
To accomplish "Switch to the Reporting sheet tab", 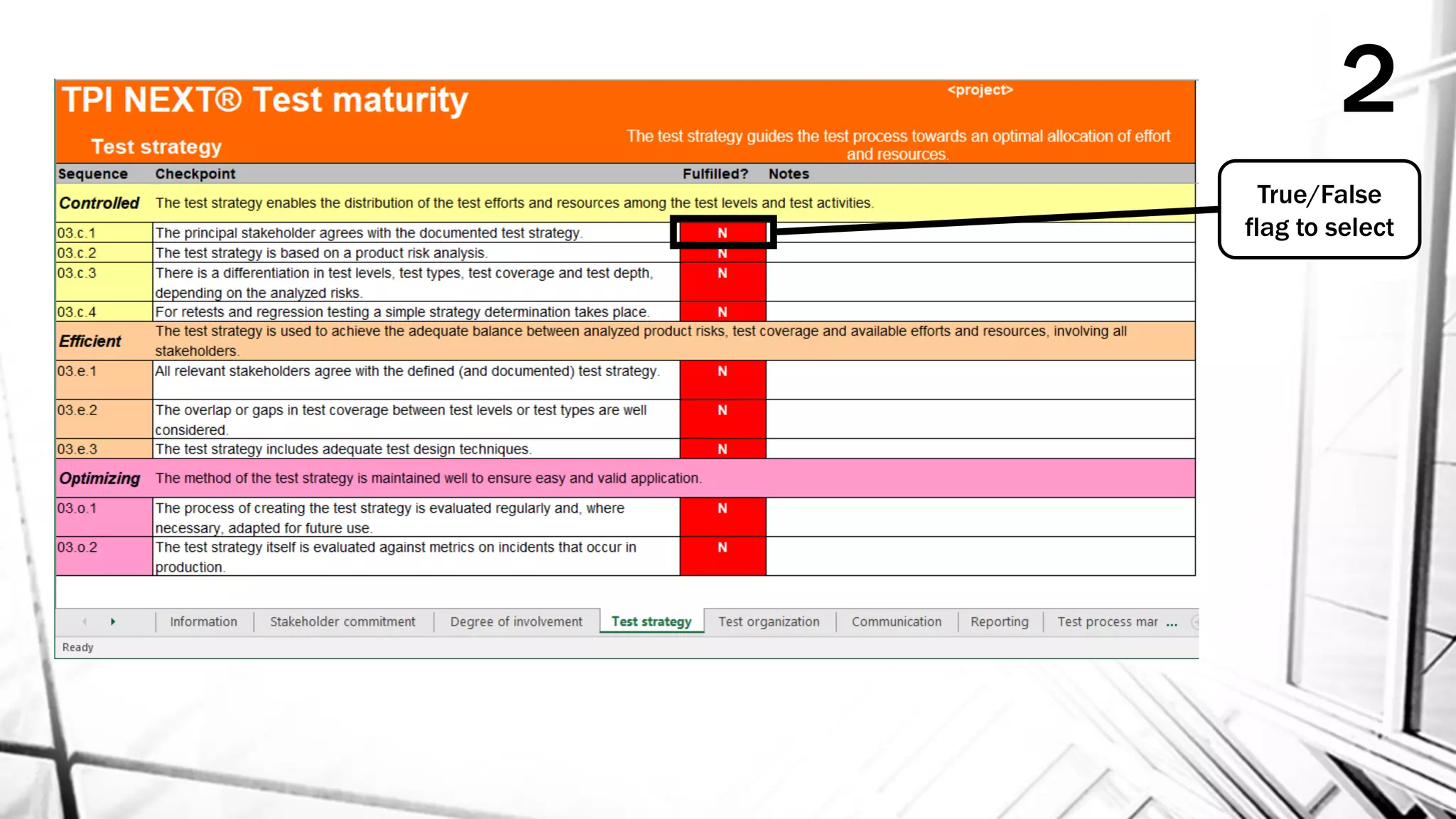I will point(999,622).
